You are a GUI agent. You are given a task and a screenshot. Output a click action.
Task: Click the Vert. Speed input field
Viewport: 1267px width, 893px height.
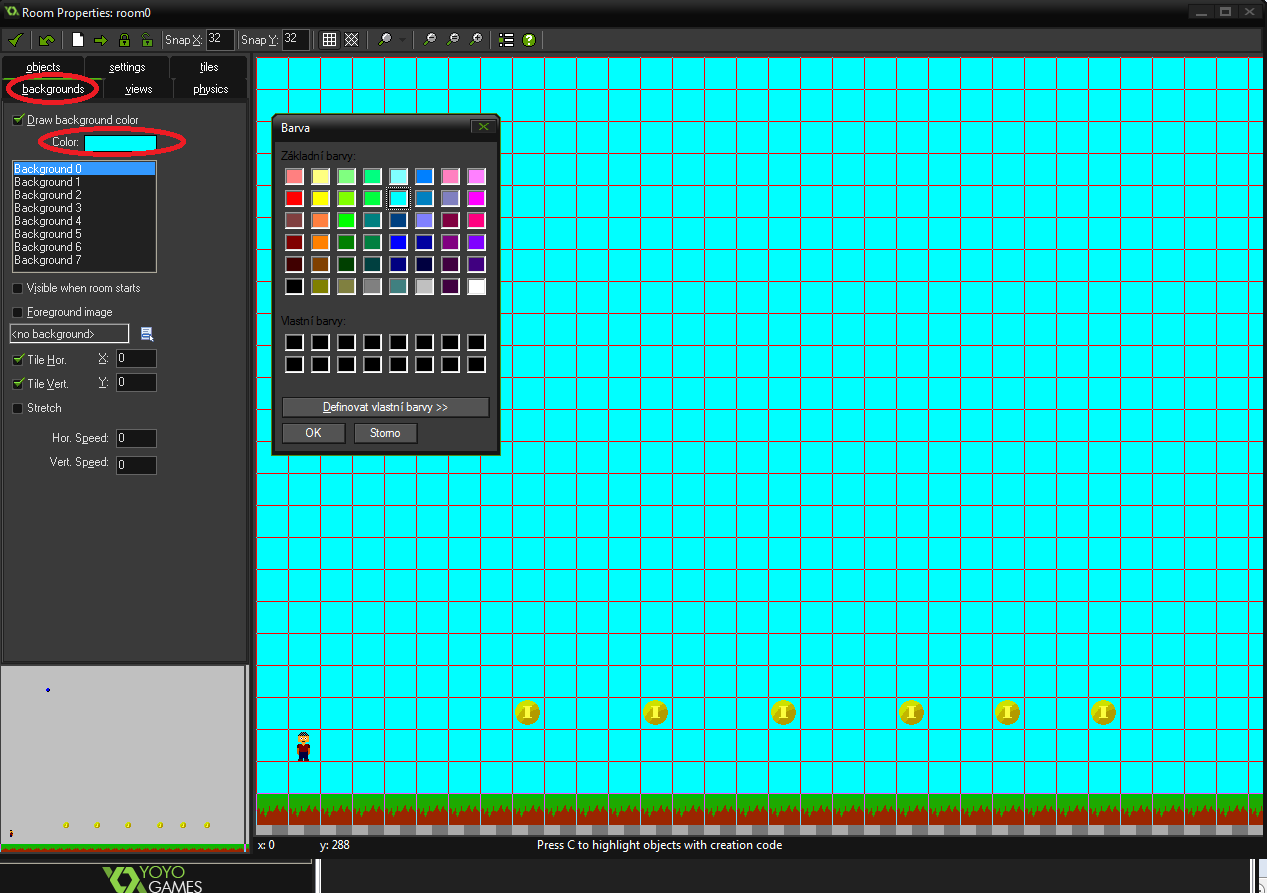point(136,464)
